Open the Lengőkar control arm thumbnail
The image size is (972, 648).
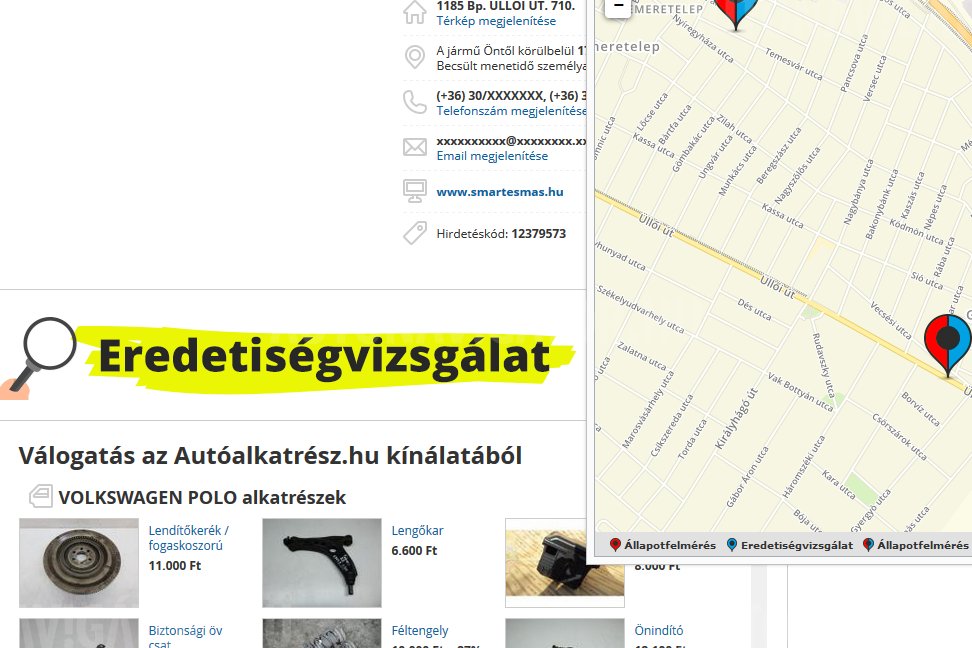321,563
